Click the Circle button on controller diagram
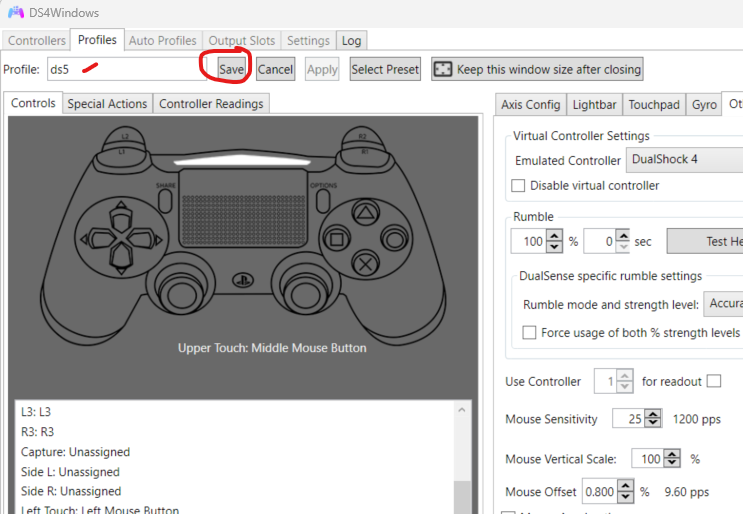This screenshot has height=514, width=743. 394,239
